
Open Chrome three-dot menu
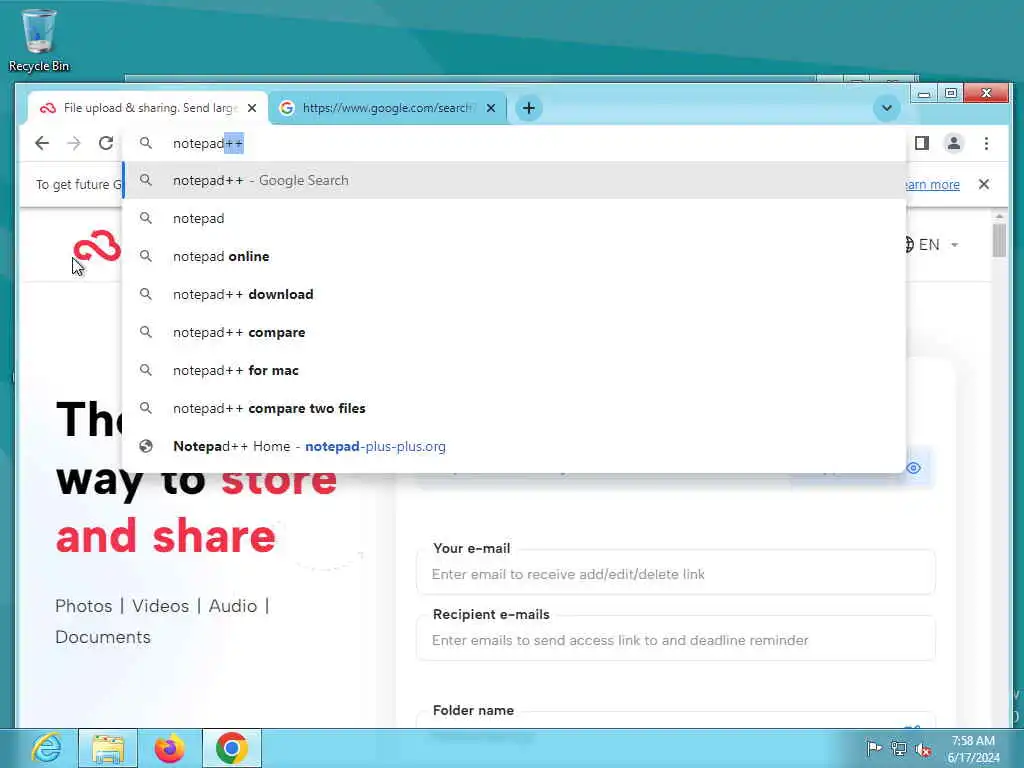click(x=986, y=143)
